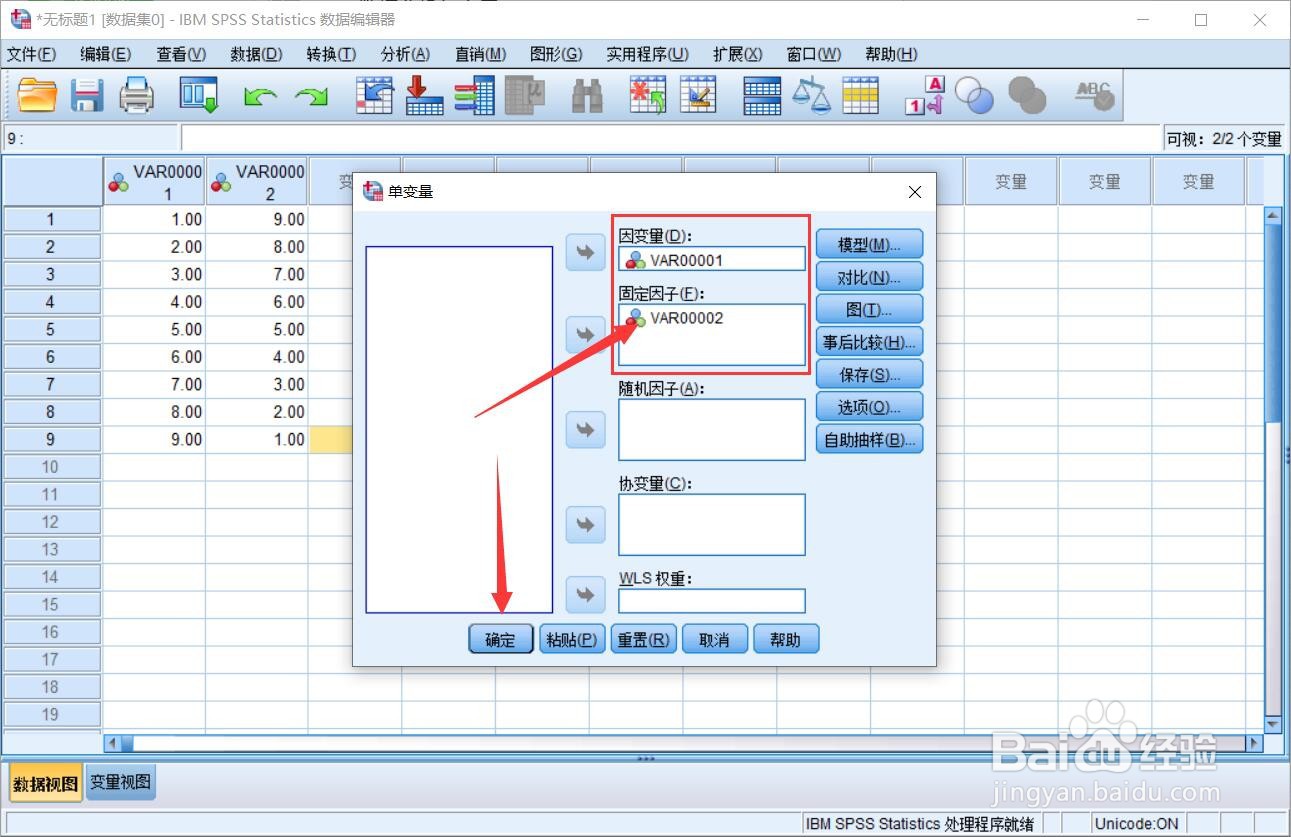This screenshot has width=1291, height=837.
Task: Open the 数据(D) menu
Action: pyautogui.click(x=256, y=54)
